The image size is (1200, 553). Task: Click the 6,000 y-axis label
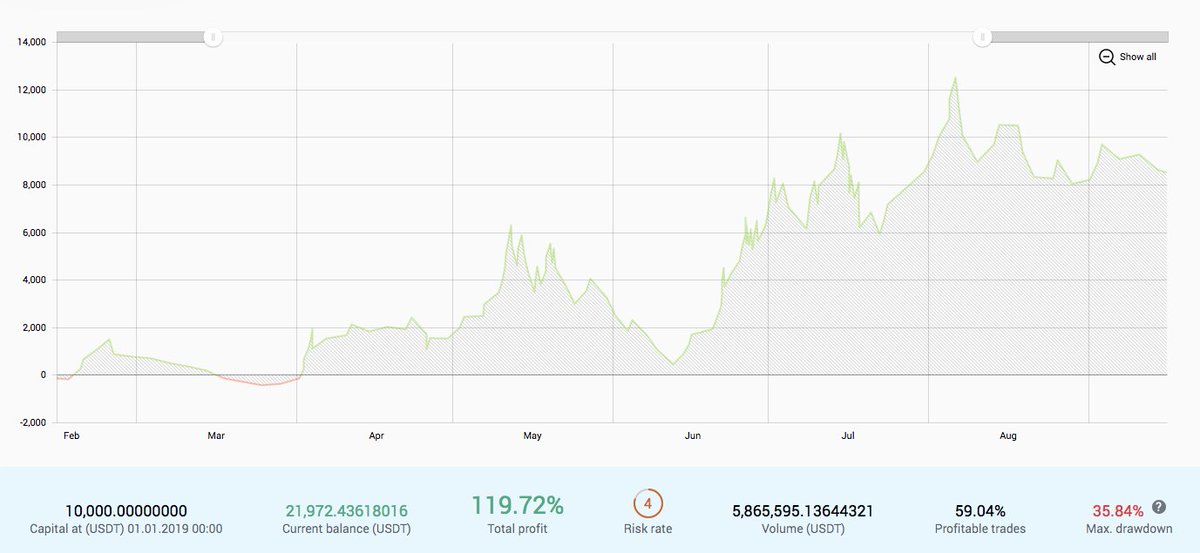(34, 232)
